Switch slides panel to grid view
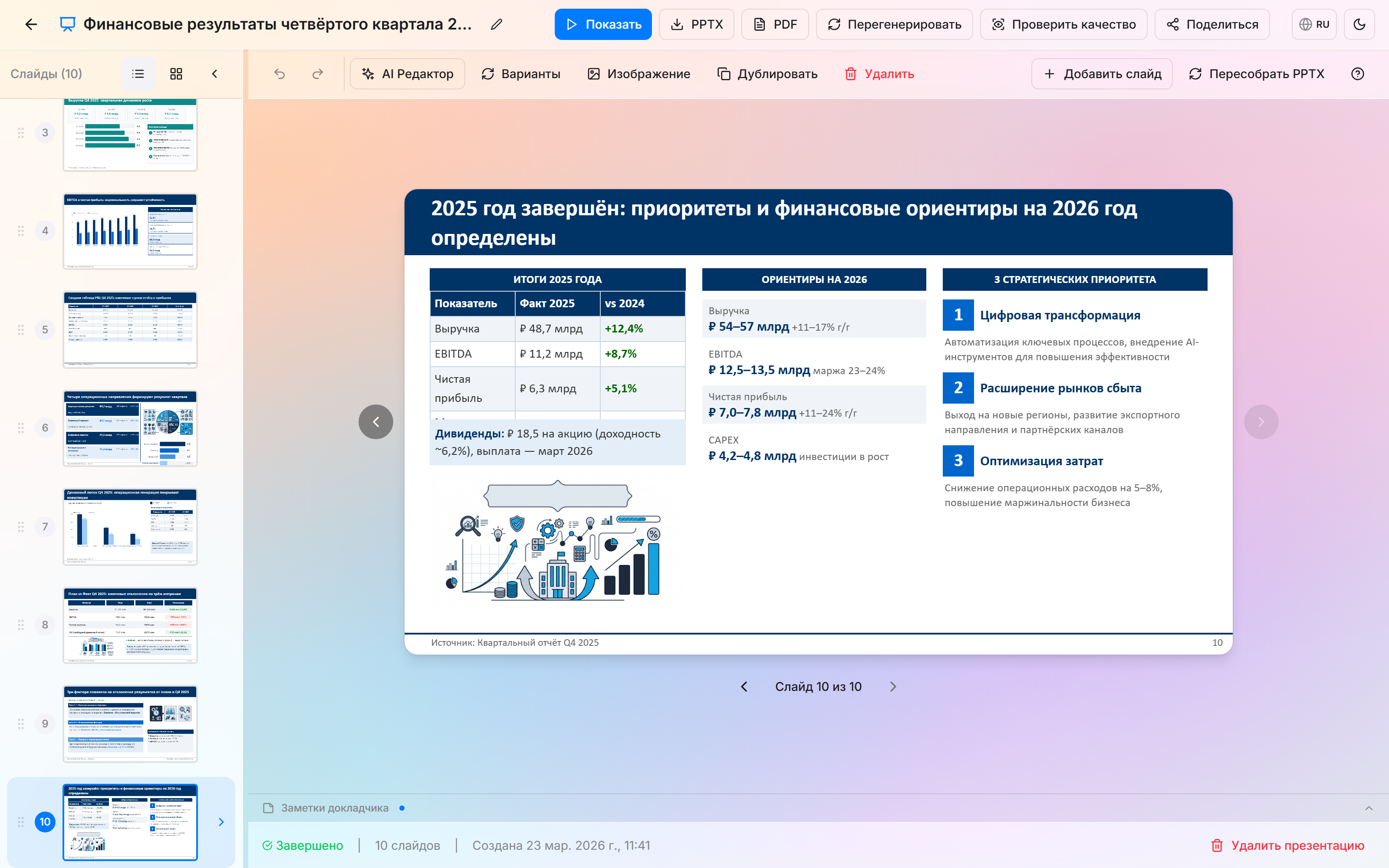Viewport: 1389px width, 868px height. [x=176, y=73]
